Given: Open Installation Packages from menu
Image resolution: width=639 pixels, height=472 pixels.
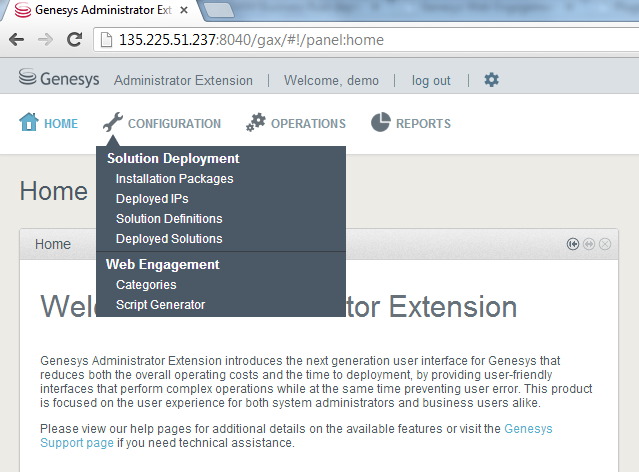Looking at the screenshot, I should tap(174, 179).
